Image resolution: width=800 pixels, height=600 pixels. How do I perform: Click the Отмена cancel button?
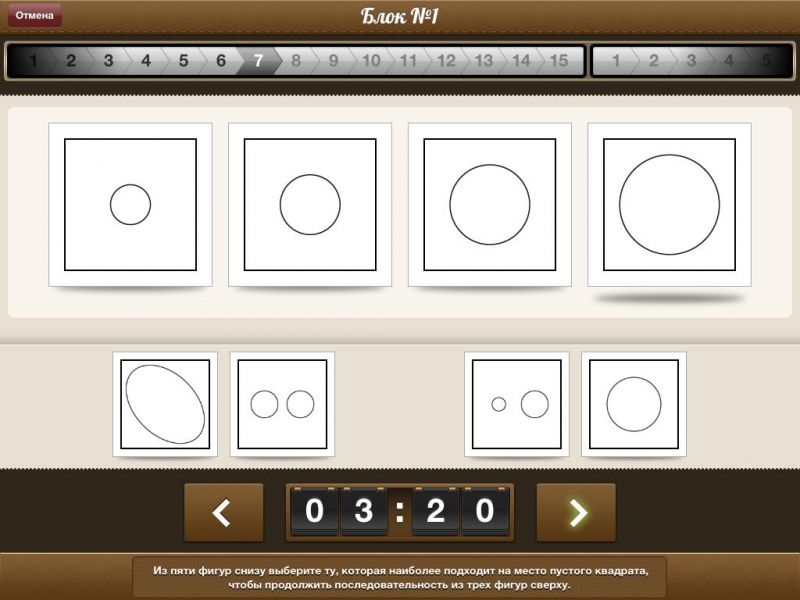34,15
